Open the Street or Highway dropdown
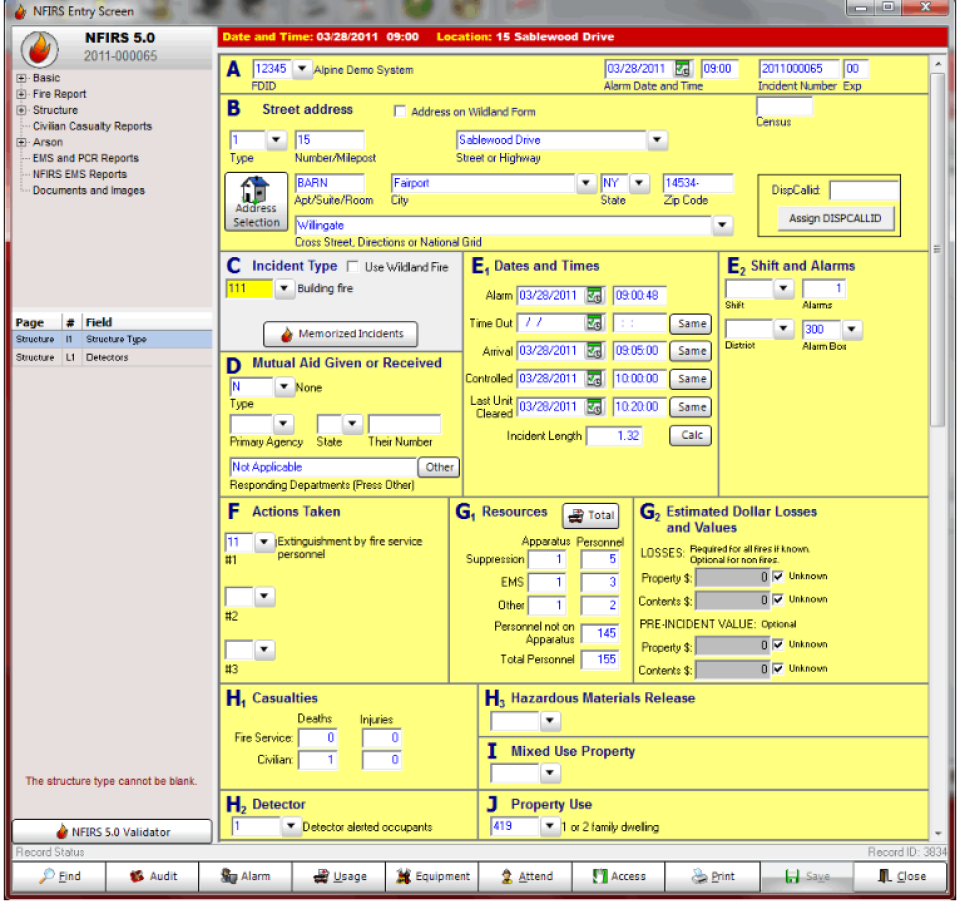 [656, 141]
